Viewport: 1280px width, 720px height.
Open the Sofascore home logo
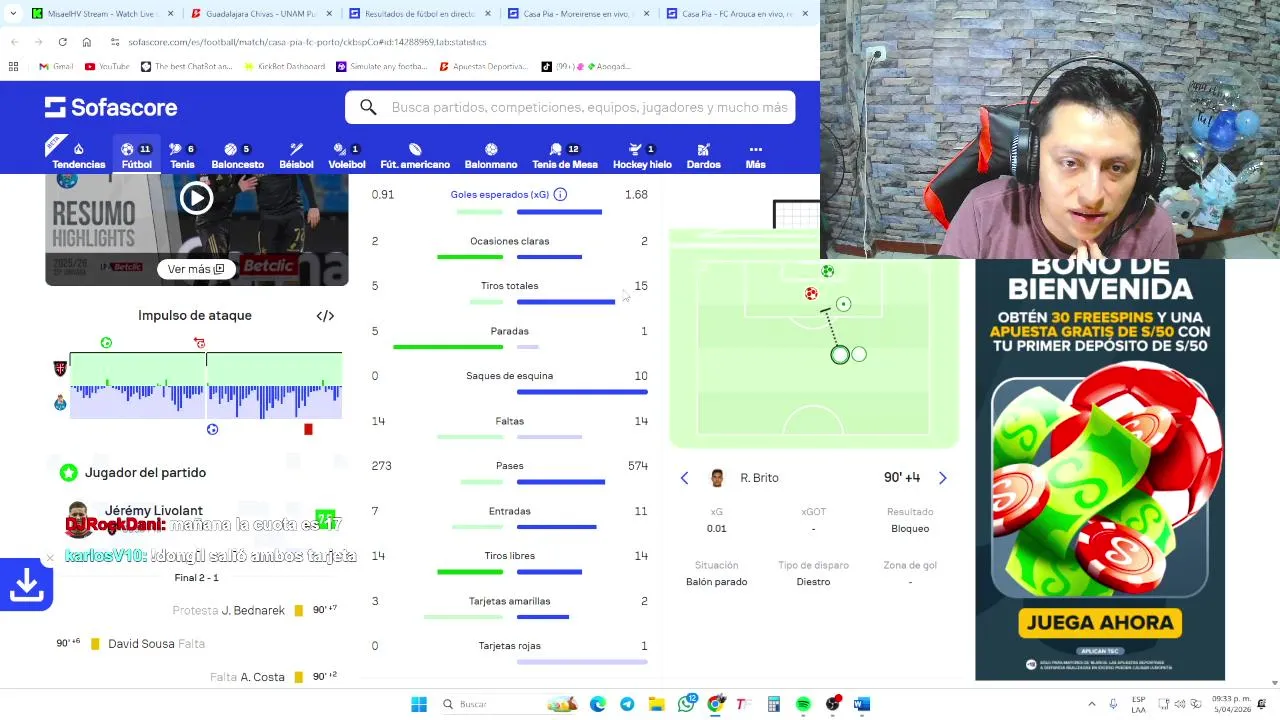tap(111, 107)
